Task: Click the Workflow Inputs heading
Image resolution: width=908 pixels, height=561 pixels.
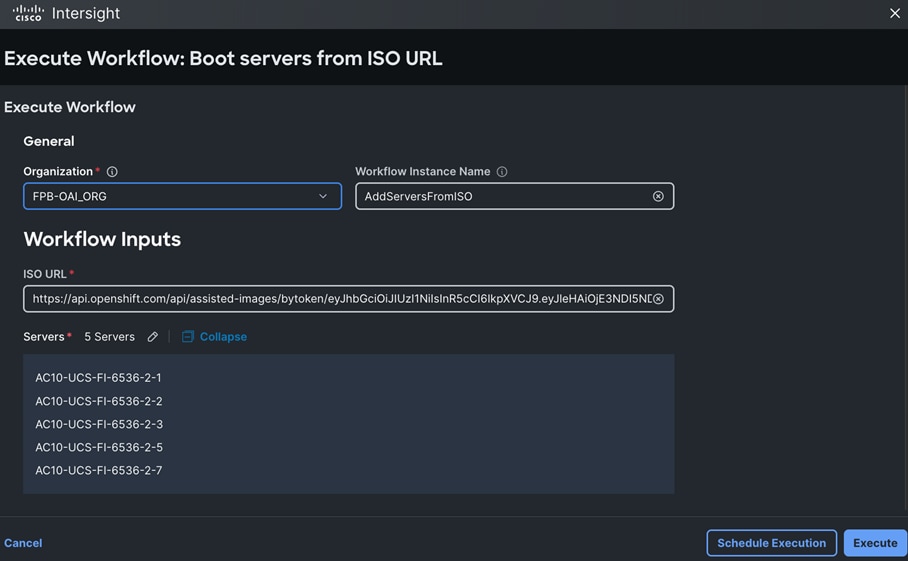Action: tap(102, 240)
